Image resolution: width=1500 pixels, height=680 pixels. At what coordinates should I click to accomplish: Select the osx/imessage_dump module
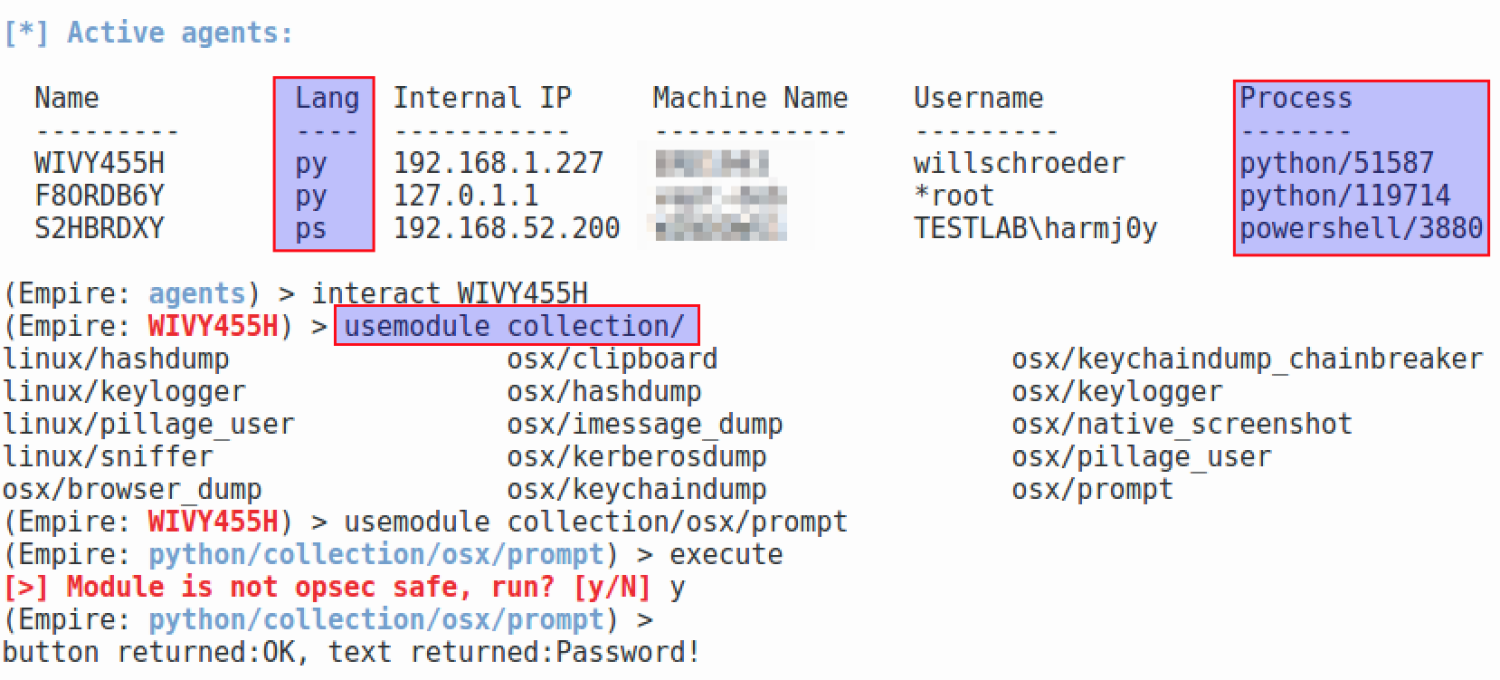click(x=644, y=424)
